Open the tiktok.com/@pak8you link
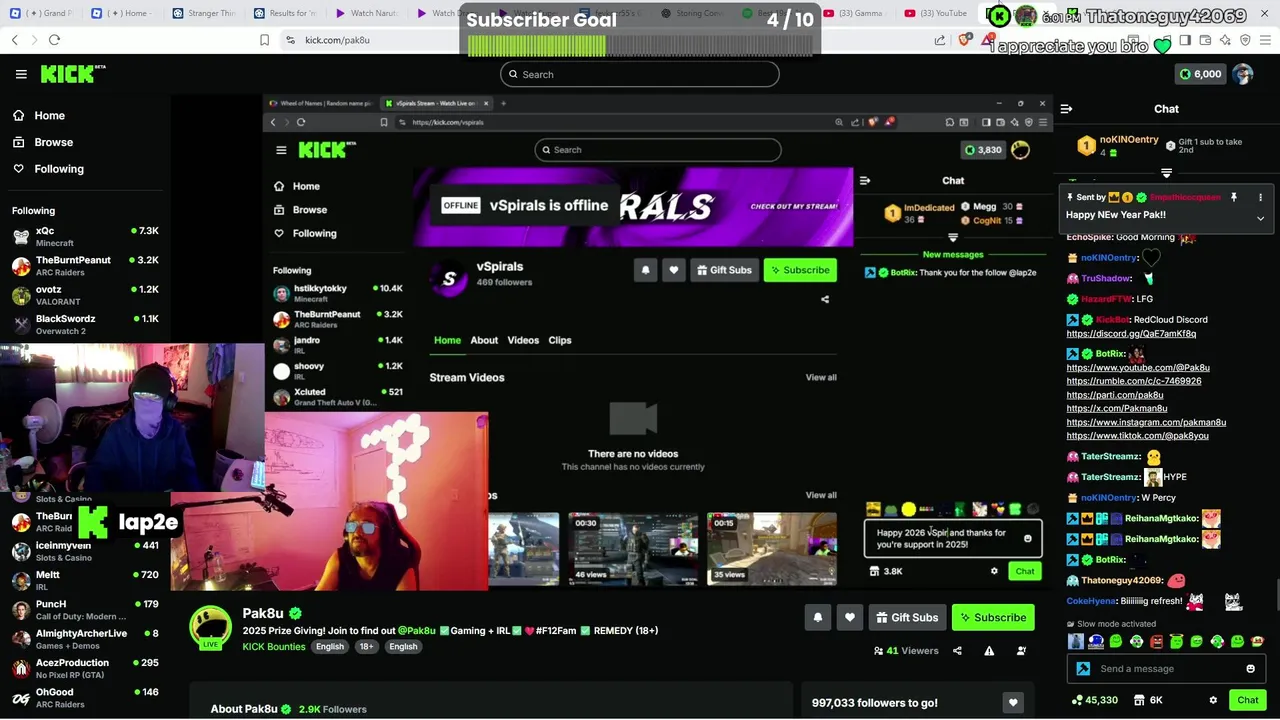 [1137, 436]
